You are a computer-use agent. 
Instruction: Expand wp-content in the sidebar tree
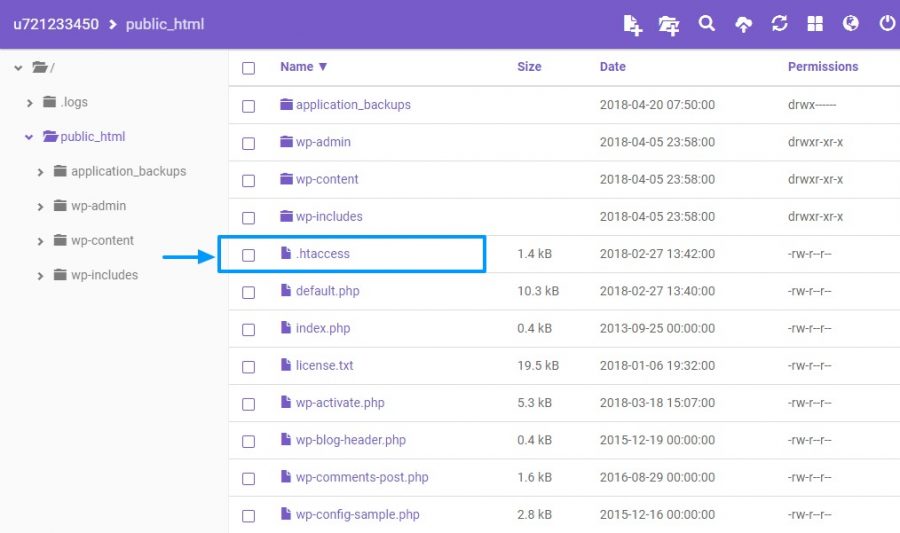(x=41, y=242)
